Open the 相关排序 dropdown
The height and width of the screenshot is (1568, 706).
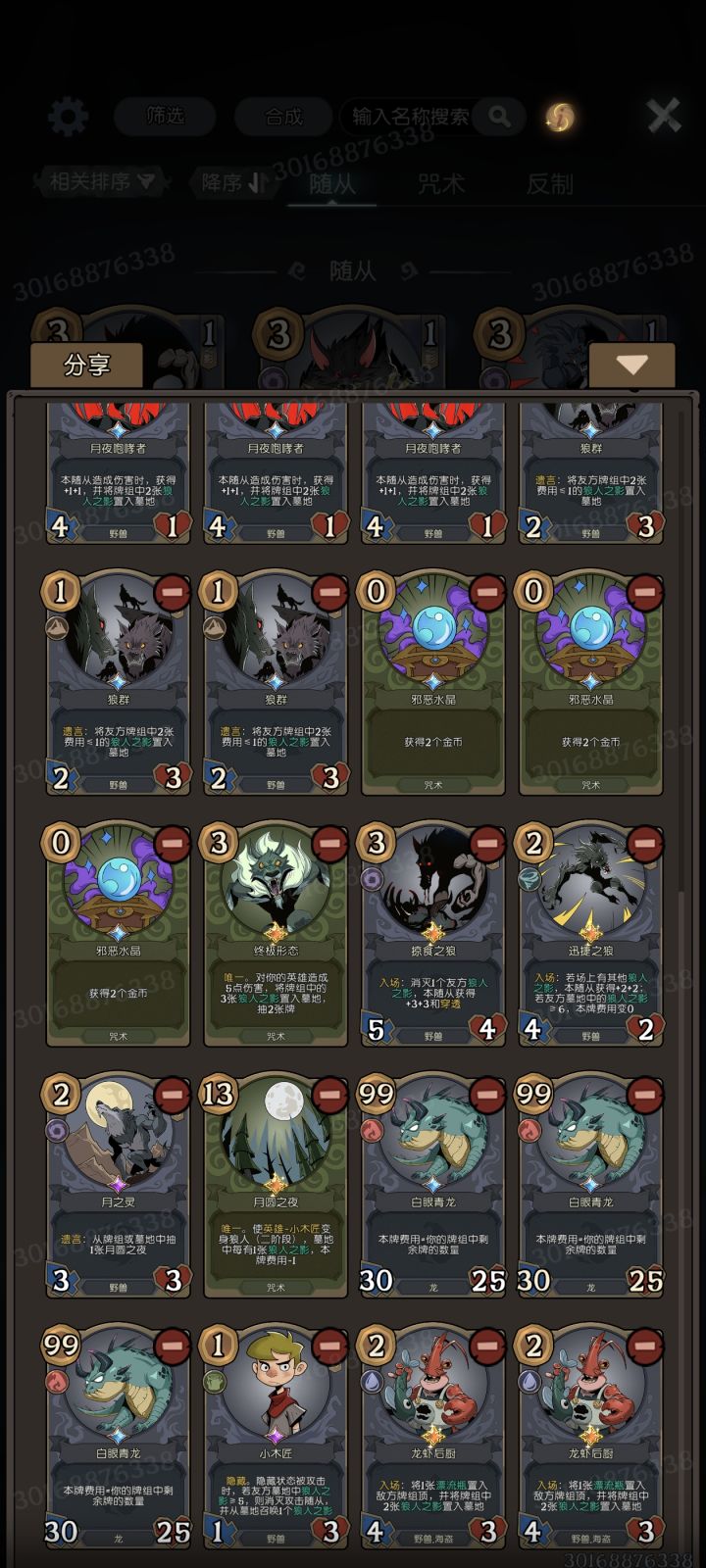coord(101,181)
